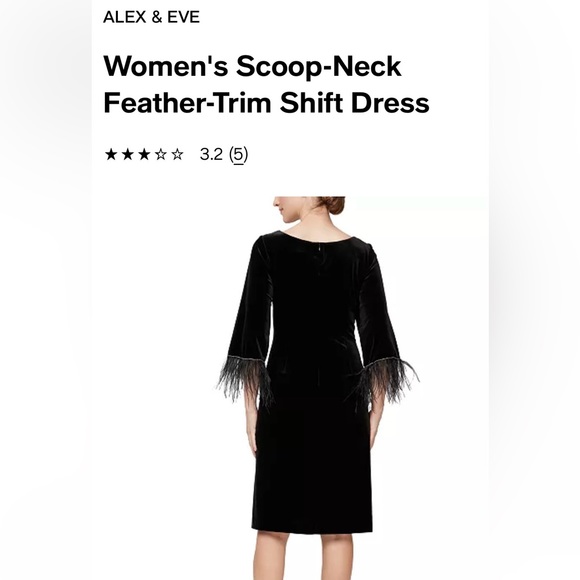The image size is (580, 580).
Task: Open the black velvet dress product photo
Action: (318, 388)
